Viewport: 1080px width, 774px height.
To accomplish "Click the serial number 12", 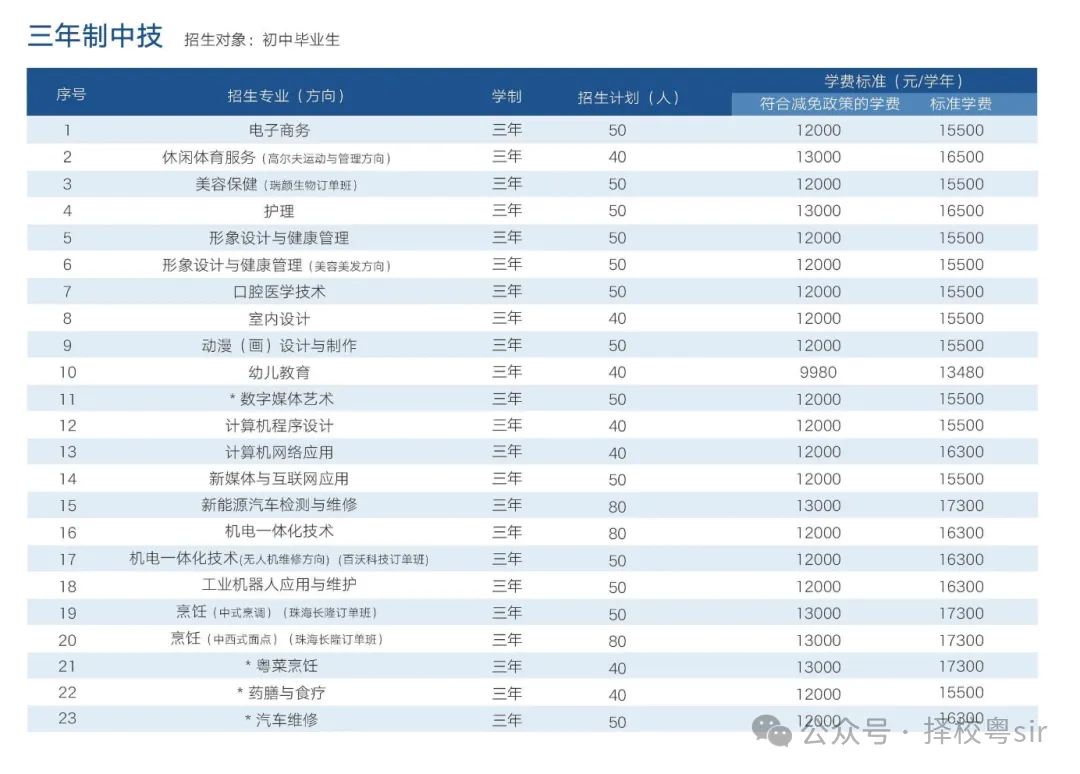I will 68,426.
